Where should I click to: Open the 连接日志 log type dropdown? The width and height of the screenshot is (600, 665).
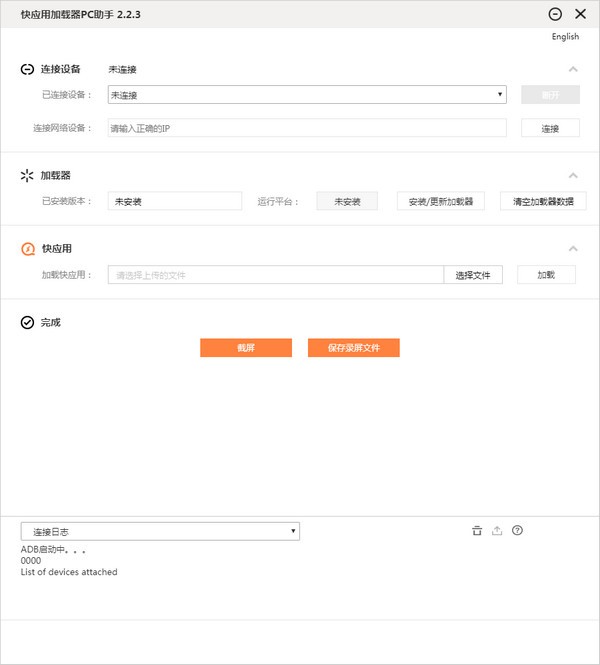(x=160, y=531)
